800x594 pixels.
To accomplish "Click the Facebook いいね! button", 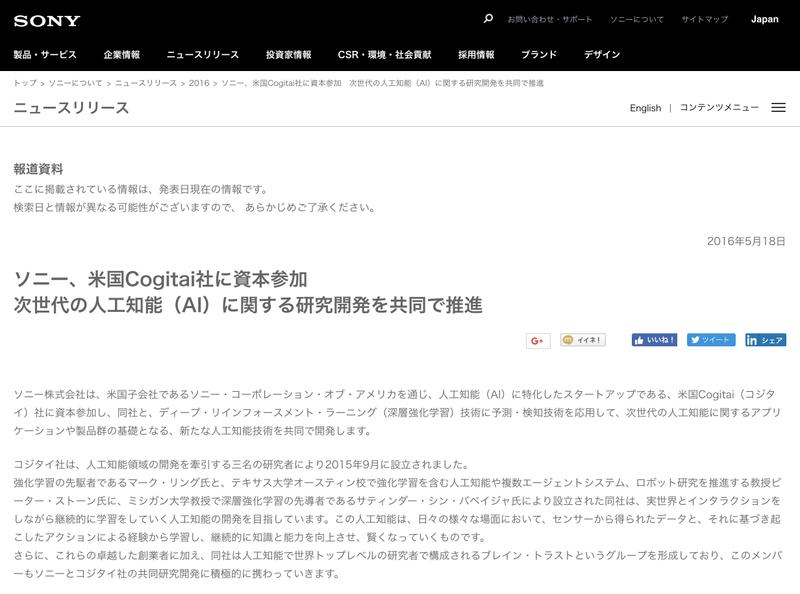I will click(654, 340).
